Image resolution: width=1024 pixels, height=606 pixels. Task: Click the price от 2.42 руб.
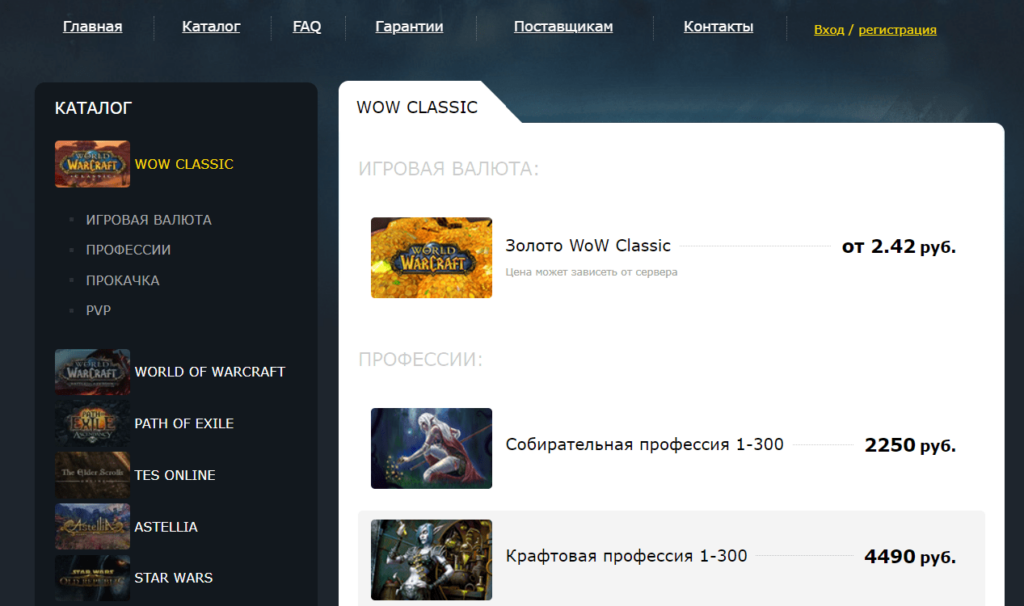(899, 246)
